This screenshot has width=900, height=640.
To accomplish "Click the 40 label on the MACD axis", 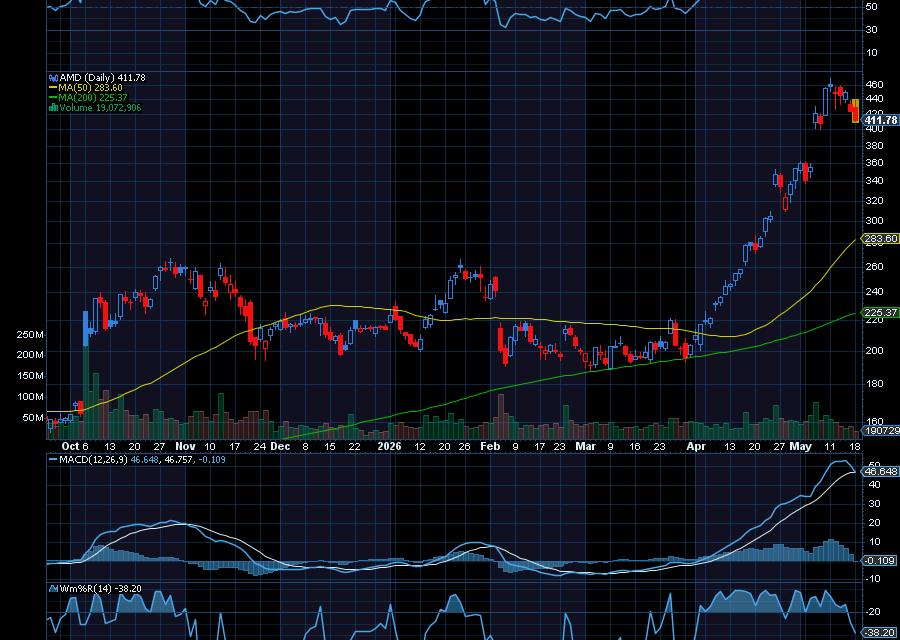I will click(x=874, y=484).
